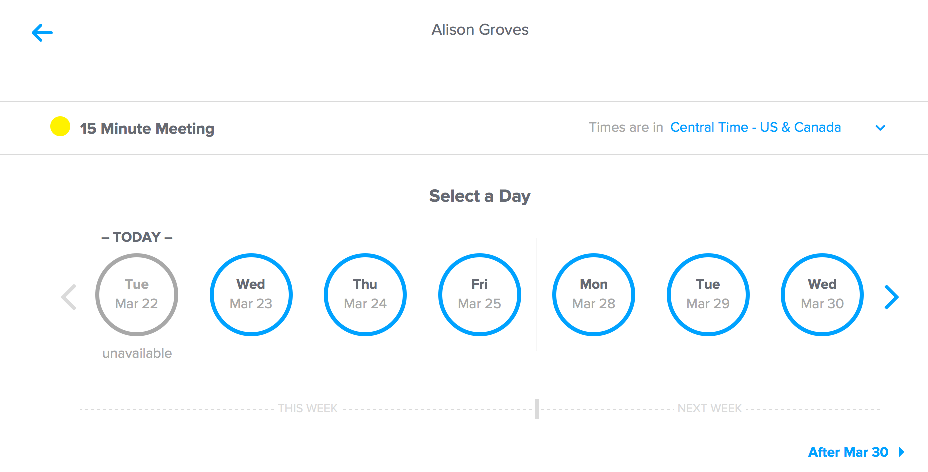Choose Mon Mar 28
The image size is (928, 472).
594,295
